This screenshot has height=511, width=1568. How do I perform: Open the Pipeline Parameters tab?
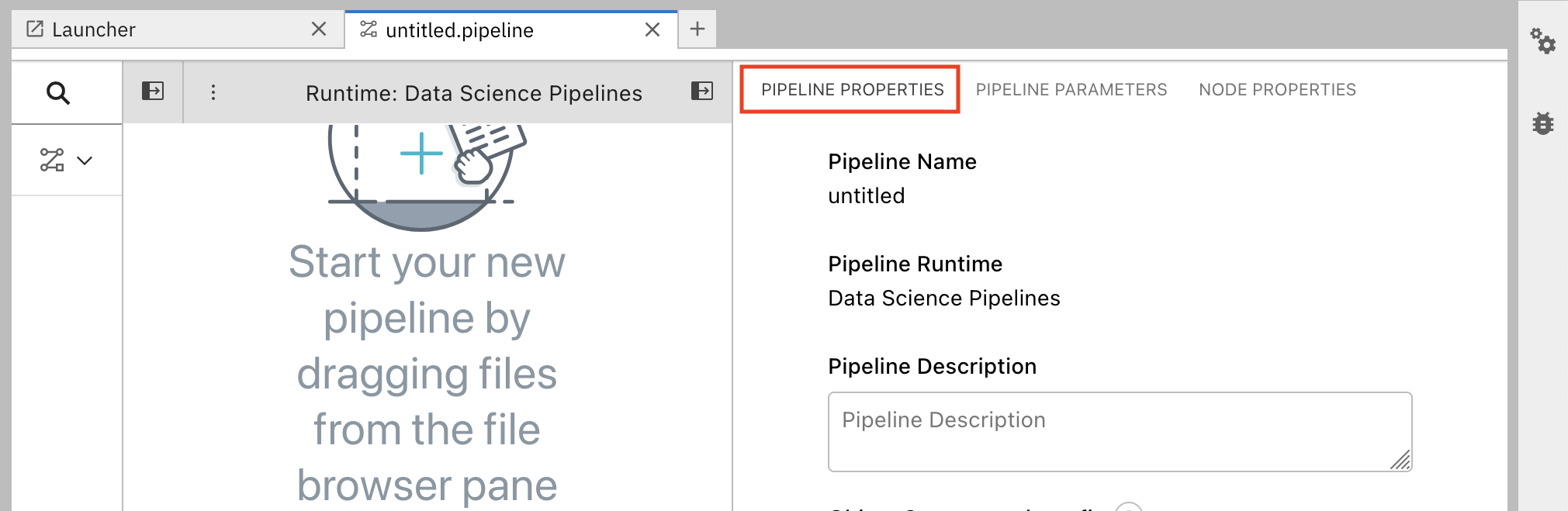pyautogui.click(x=1071, y=90)
